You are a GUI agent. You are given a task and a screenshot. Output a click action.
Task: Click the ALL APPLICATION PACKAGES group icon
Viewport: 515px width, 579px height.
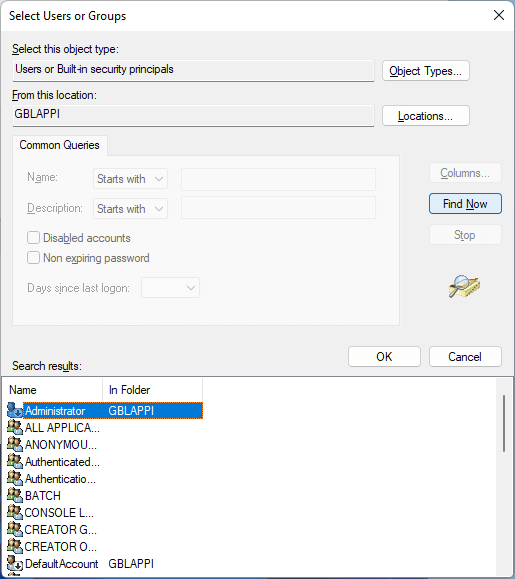pos(15,427)
